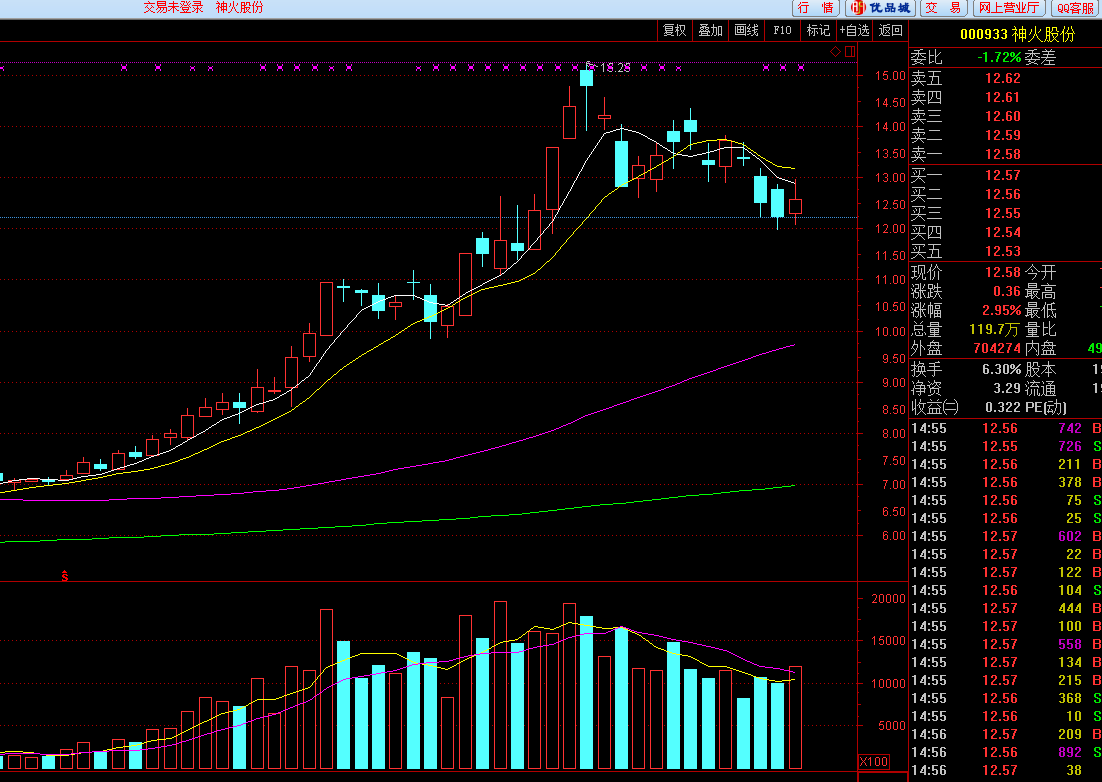Click the 涨跌 0.36 value
Viewport: 1102px width, 782px height.
(x=1006, y=291)
